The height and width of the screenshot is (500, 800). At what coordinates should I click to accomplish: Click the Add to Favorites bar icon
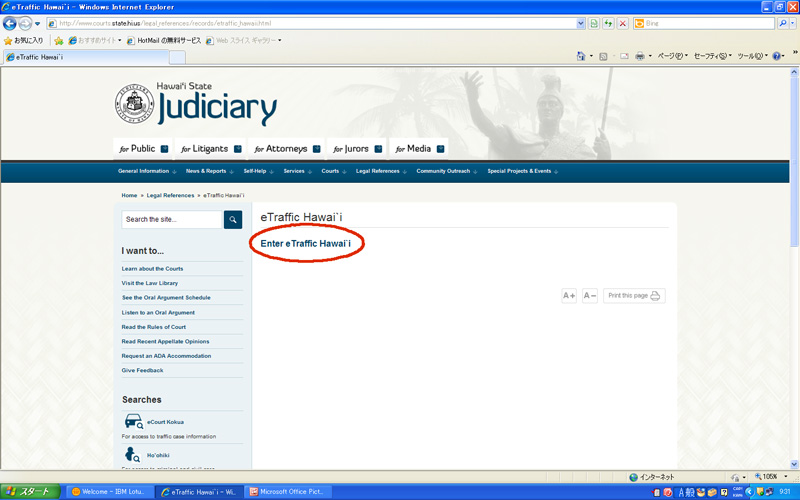point(59,40)
